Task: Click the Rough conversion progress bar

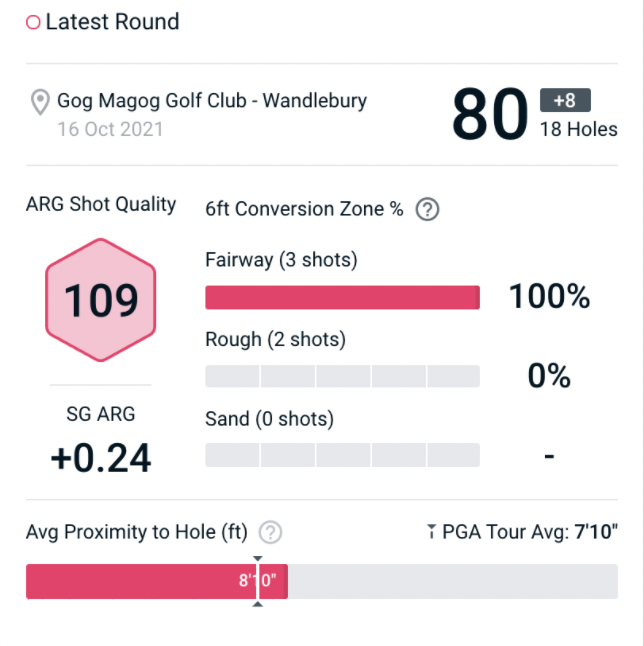Action: [342, 376]
